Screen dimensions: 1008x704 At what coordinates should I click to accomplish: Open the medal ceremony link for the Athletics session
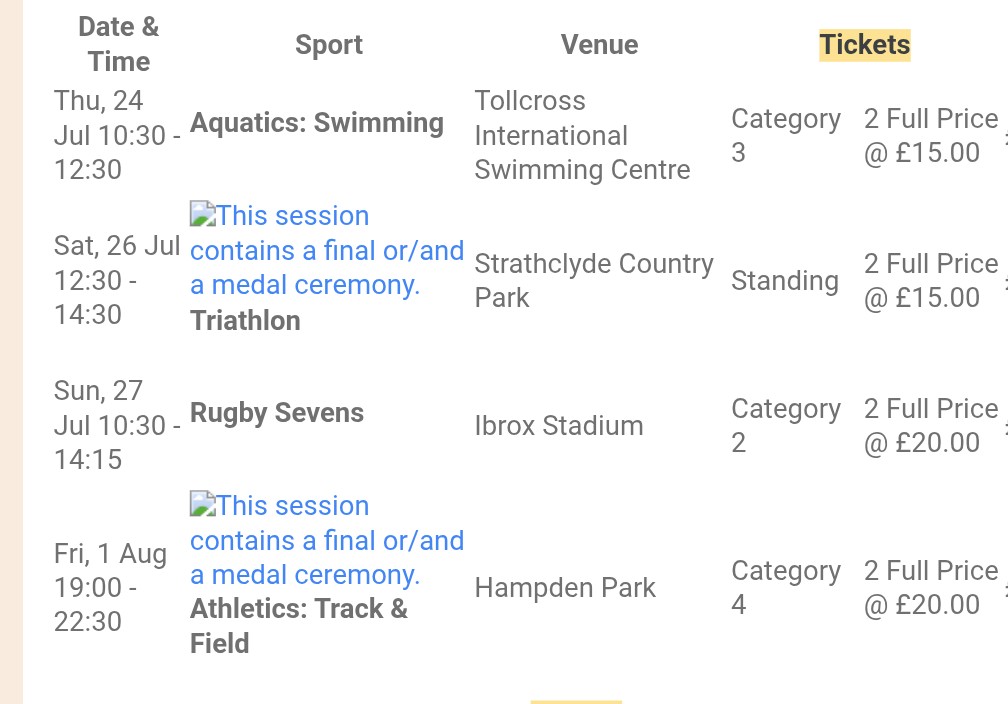[x=327, y=541]
